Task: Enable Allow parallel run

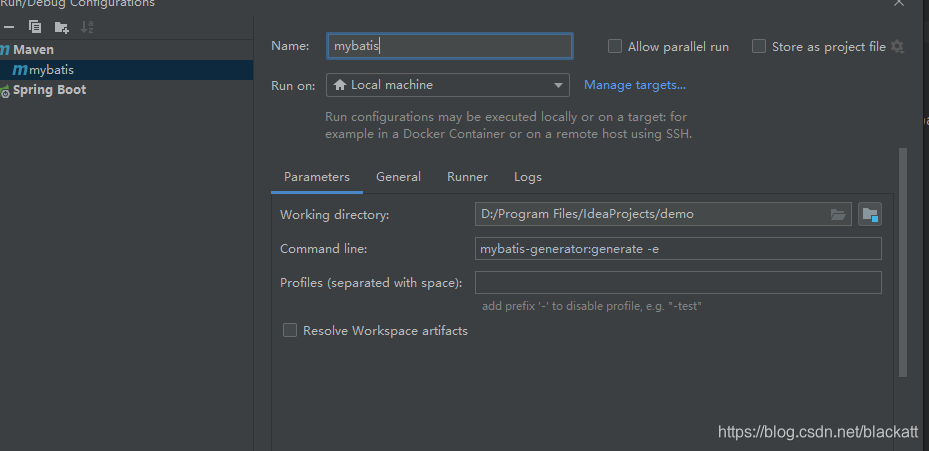Action: (x=615, y=46)
